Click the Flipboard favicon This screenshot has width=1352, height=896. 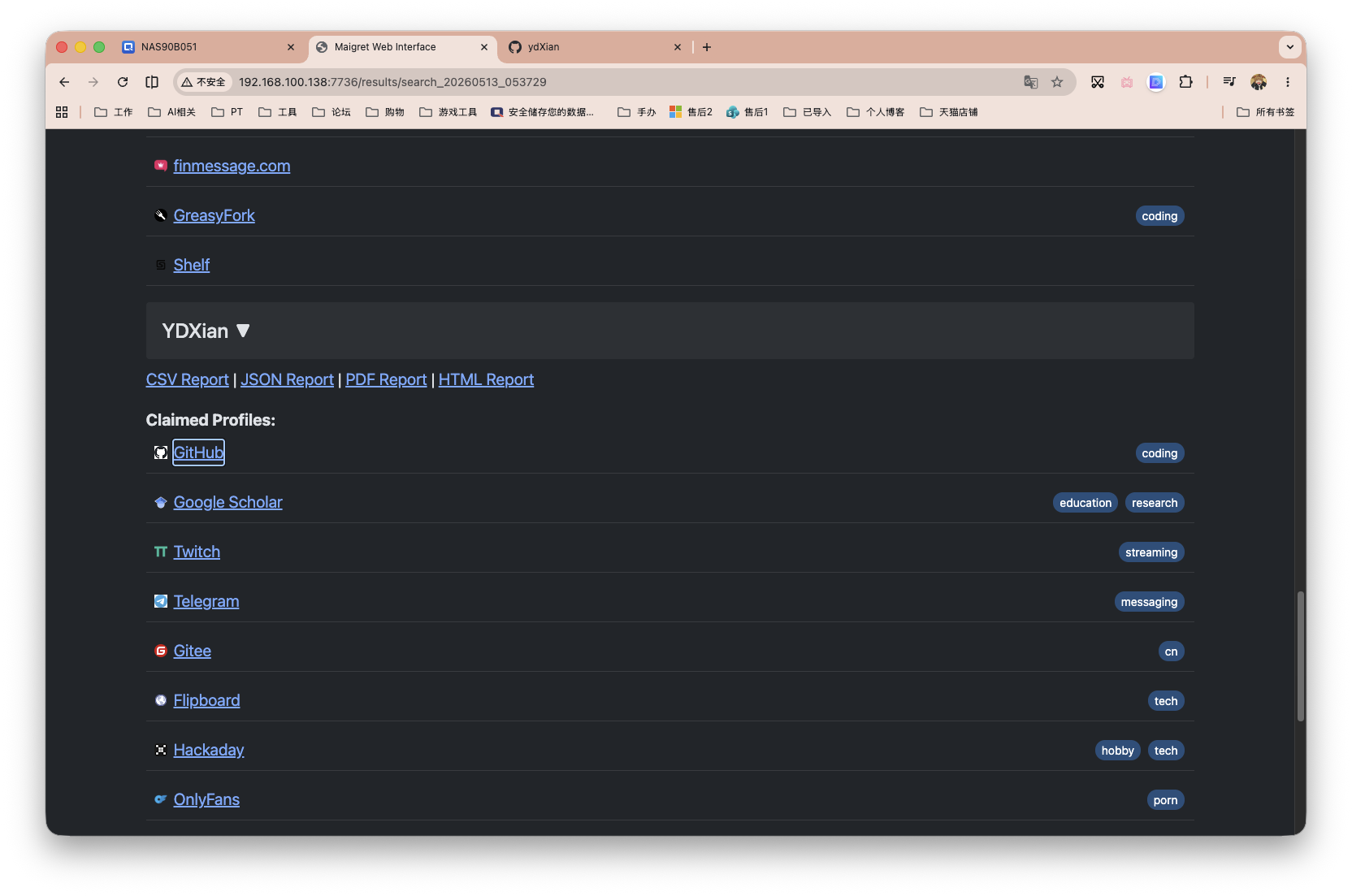[x=161, y=700]
